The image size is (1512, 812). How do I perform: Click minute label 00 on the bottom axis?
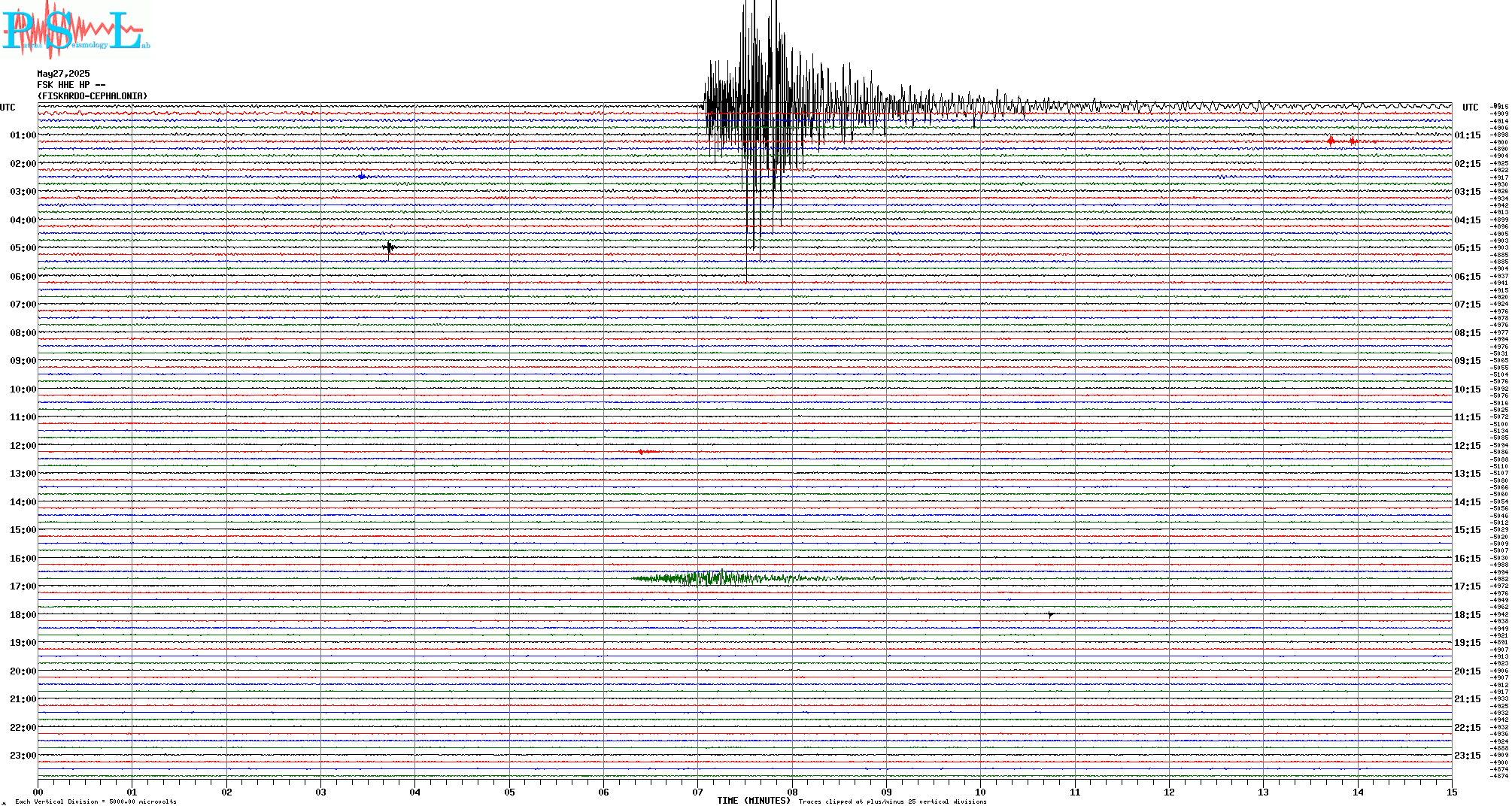(x=38, y=792)
